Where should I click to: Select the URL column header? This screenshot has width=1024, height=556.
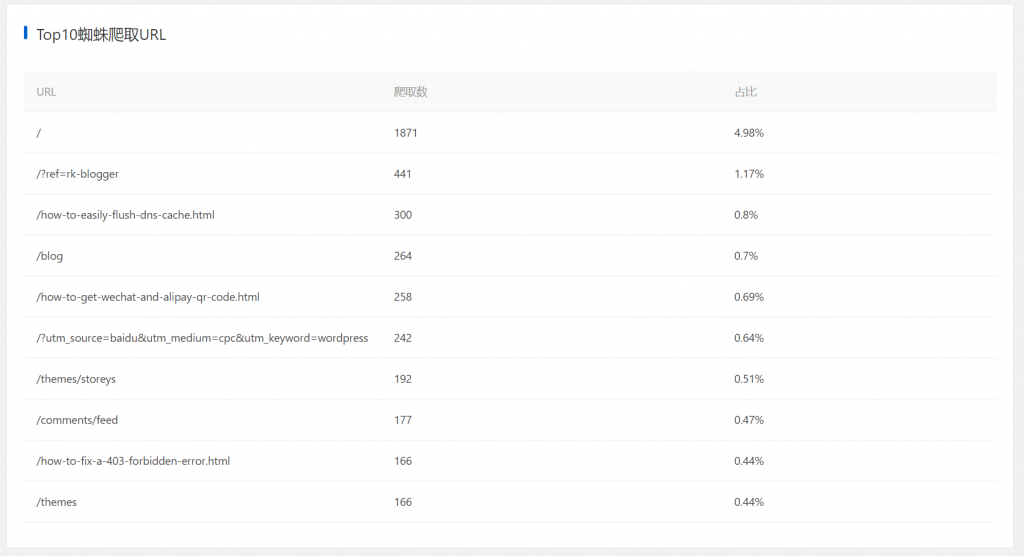pyautogui.click(x=46, y=92)
